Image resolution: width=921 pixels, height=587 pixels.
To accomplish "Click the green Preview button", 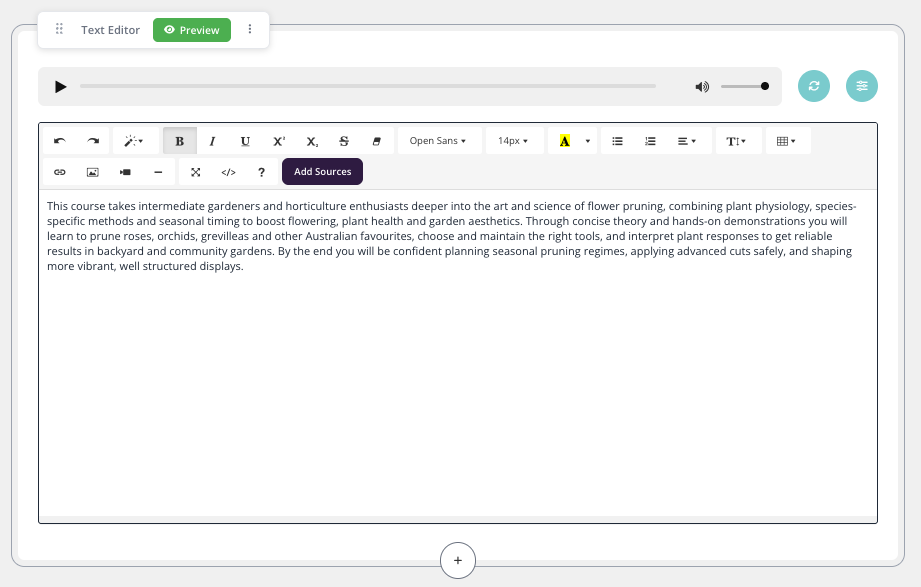I will 192,30.
